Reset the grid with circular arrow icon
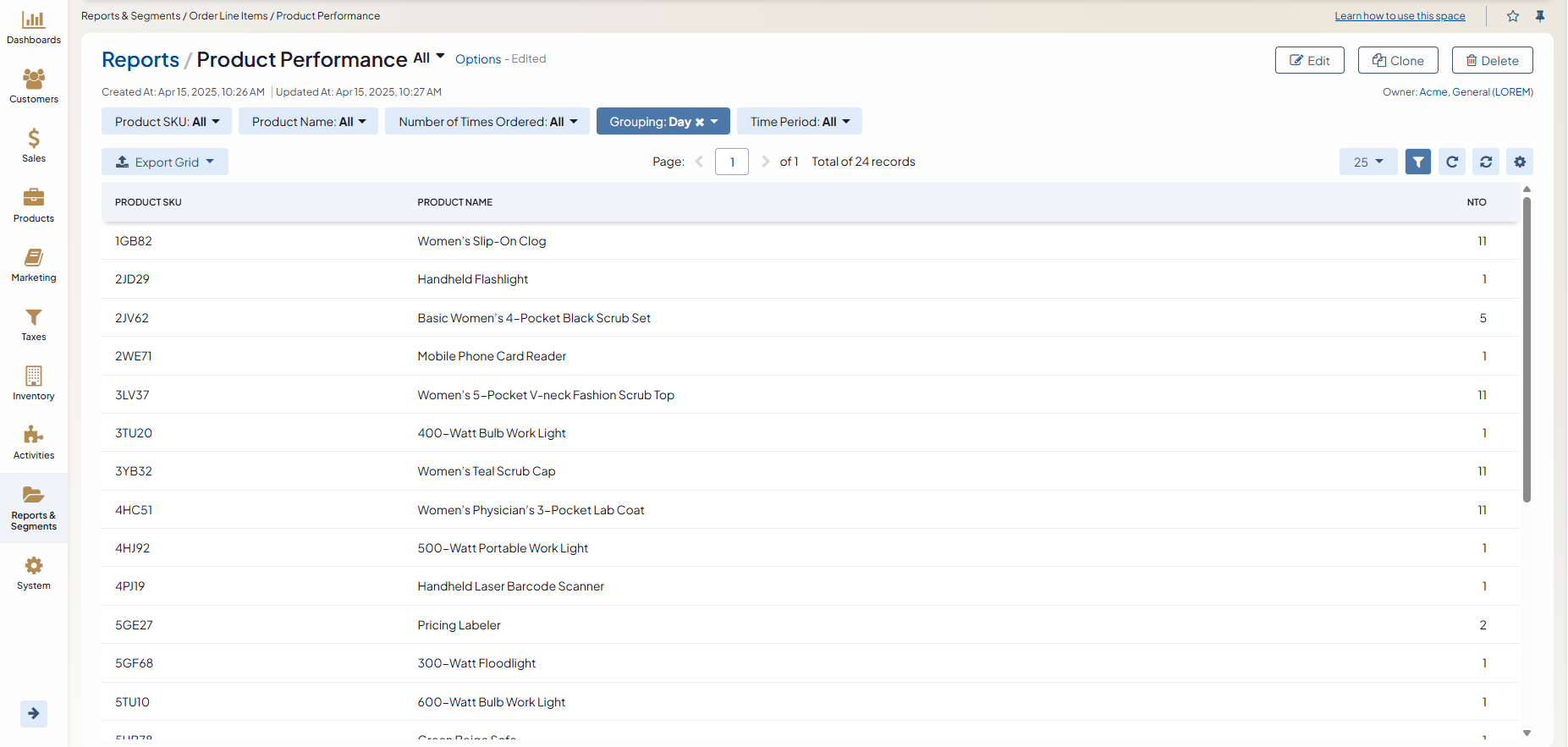Viewport: 1568px width, 747px height. tap(1452, 162)
